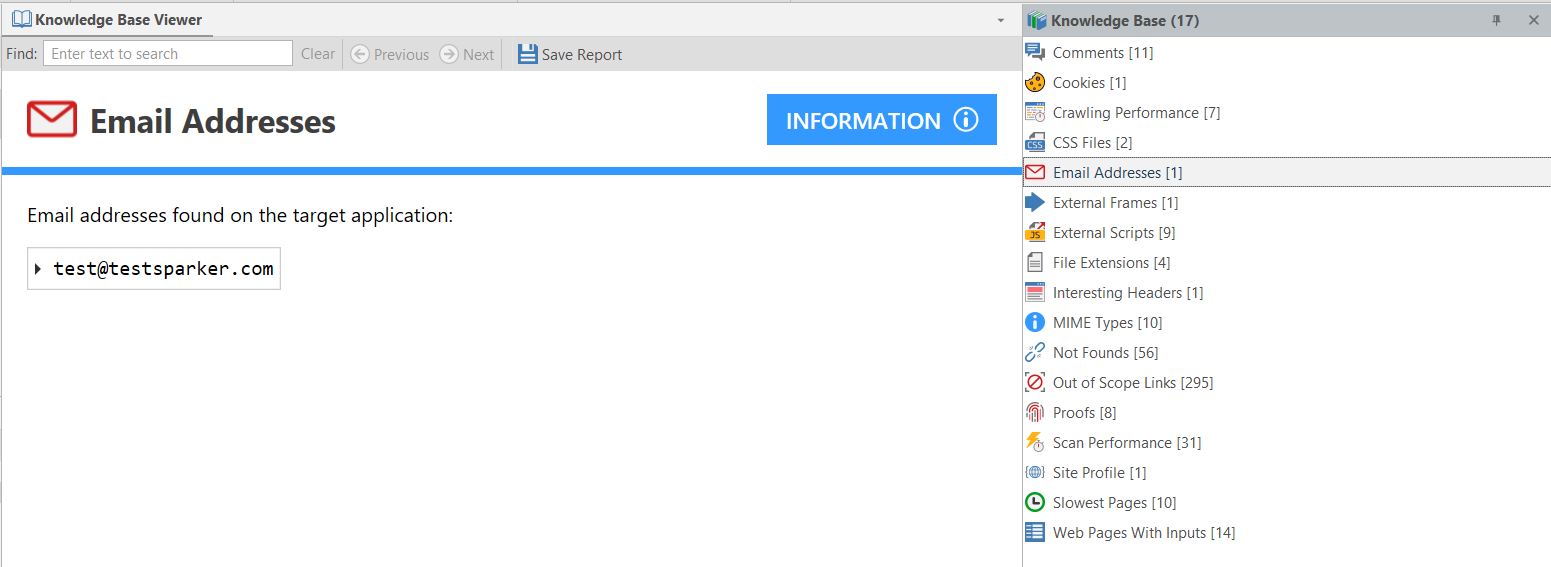Click the Crawling Performance icon

1035,113
